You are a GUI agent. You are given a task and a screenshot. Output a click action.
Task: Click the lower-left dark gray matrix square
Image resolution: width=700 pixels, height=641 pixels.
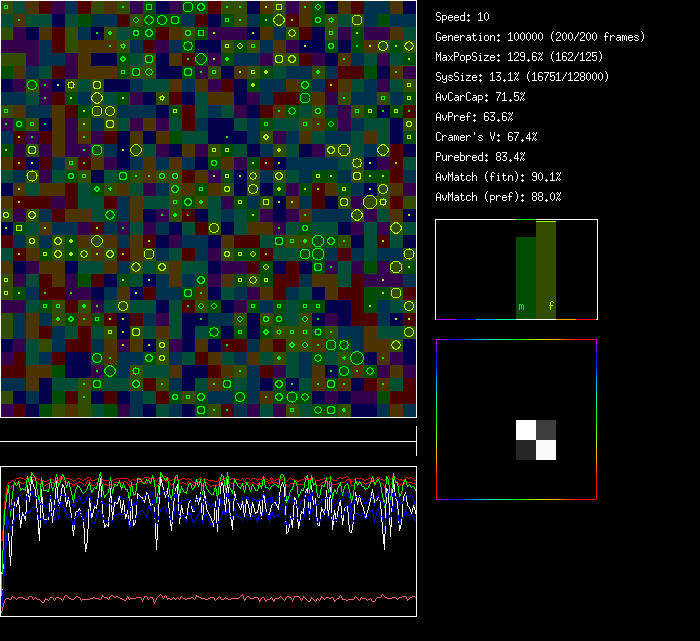(x=526, y=450)
